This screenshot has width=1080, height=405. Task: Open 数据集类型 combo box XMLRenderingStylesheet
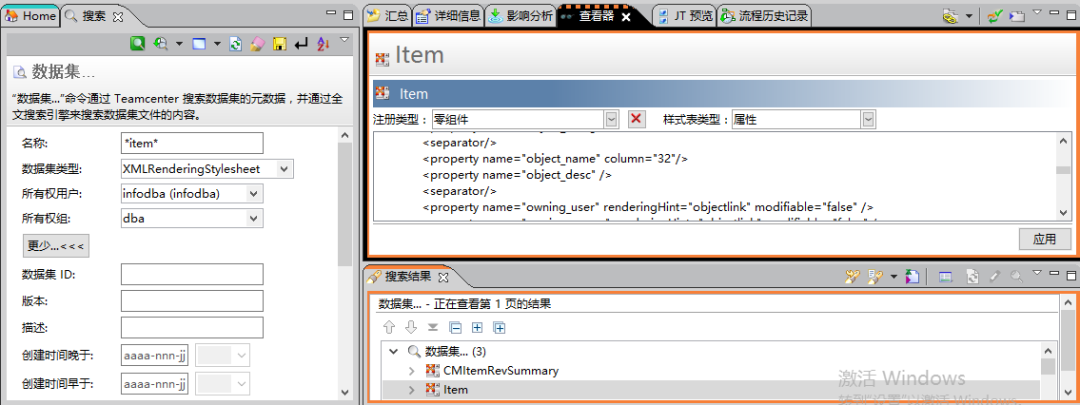point(207,169)
